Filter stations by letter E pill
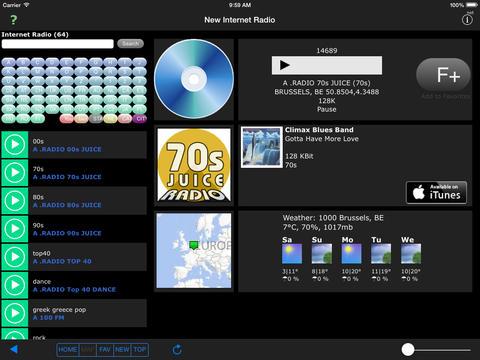This screenshot has width=480, height=360. (67, 62)
